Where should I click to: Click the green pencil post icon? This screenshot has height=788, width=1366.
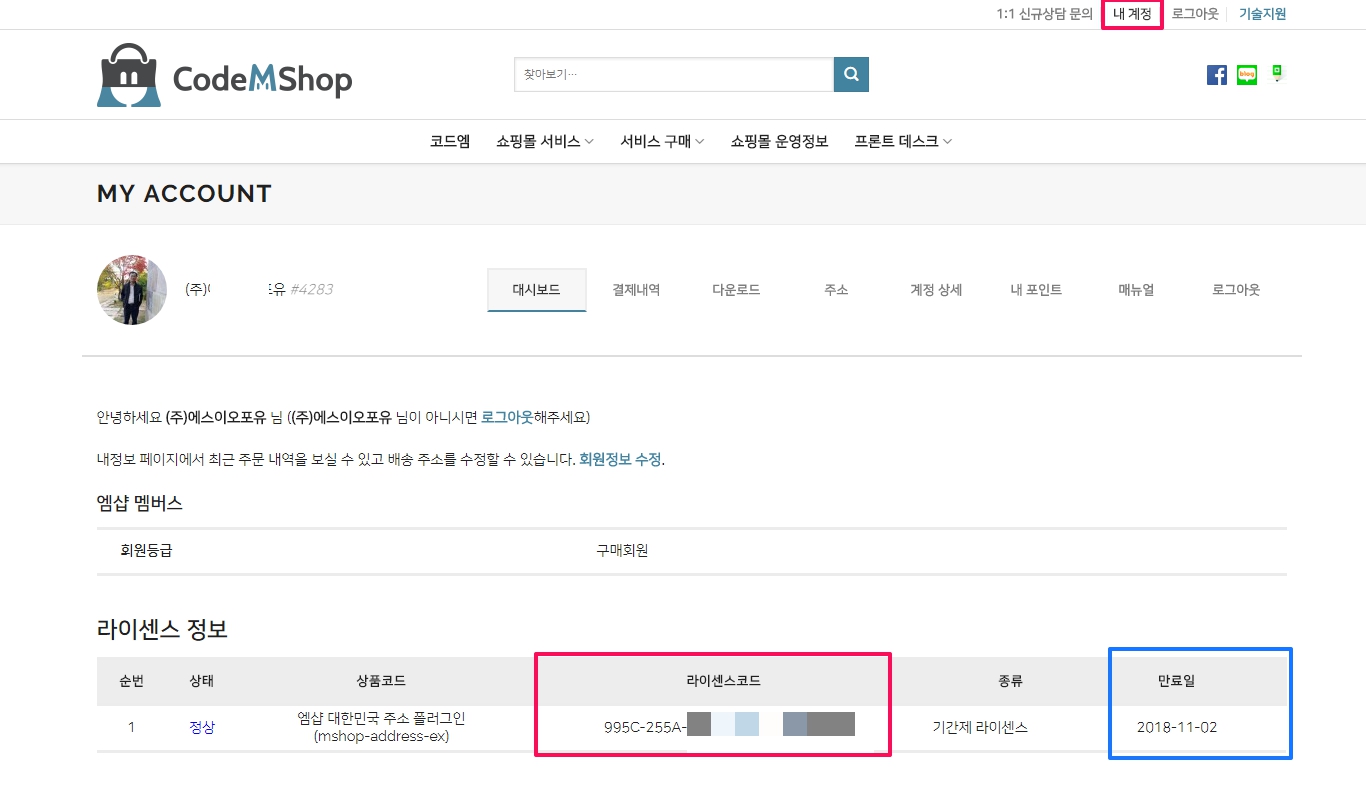coord(1276,72)
